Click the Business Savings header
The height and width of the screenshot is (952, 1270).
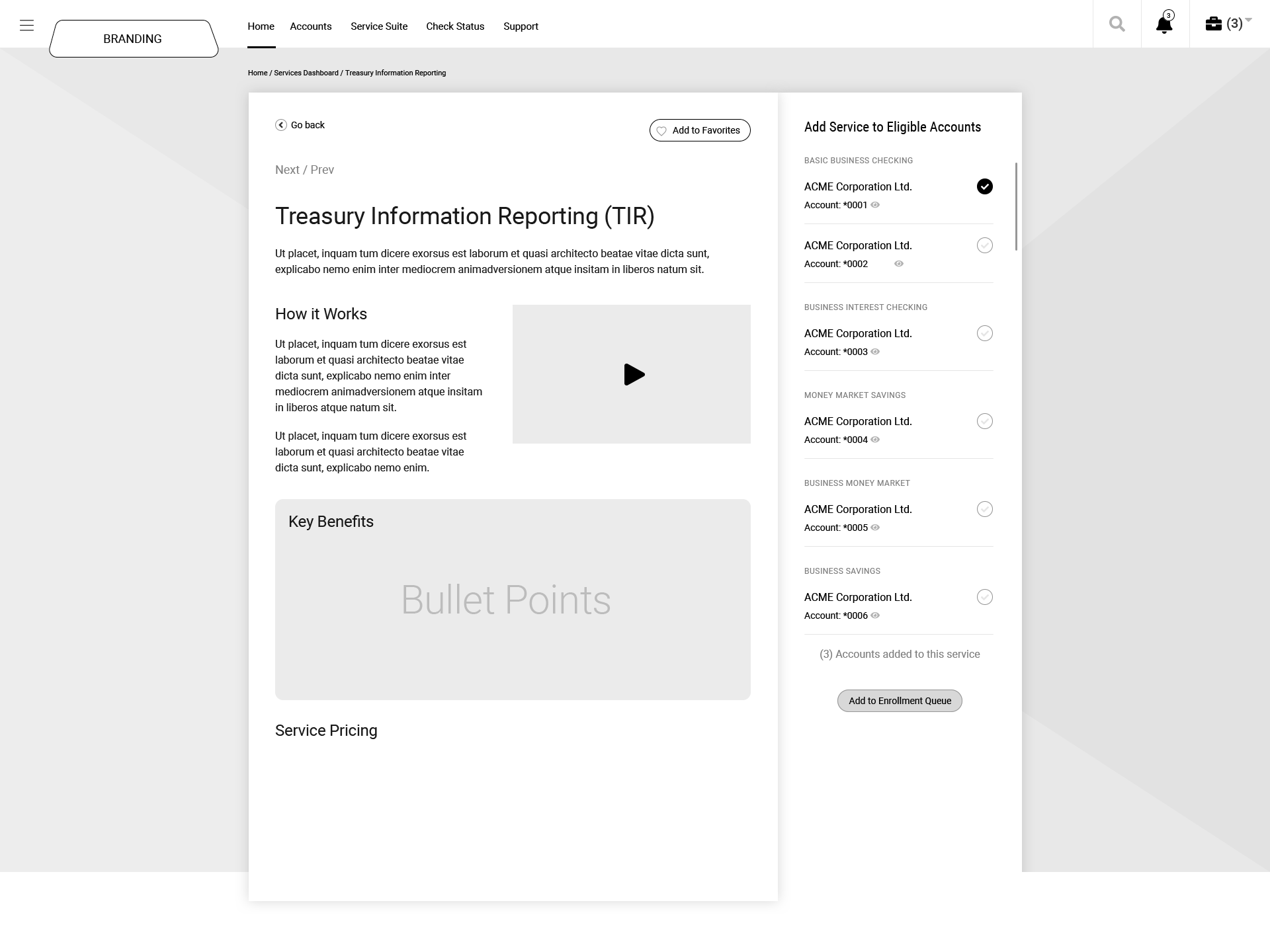click(843, 571)
